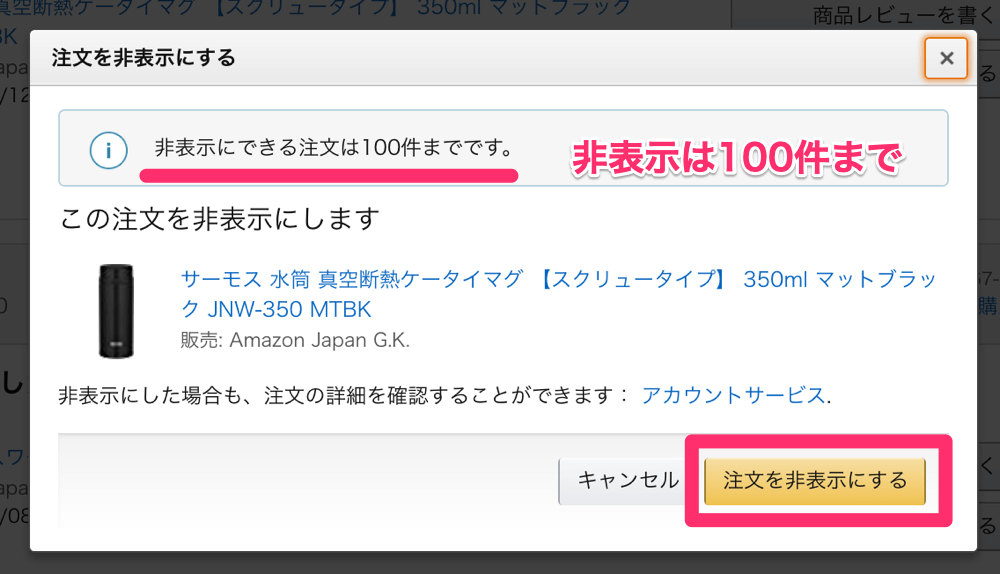The height and width of the screenshot is (574, 1000).
Task: Open the アカウントサービス link
Action: pos(733,395)
